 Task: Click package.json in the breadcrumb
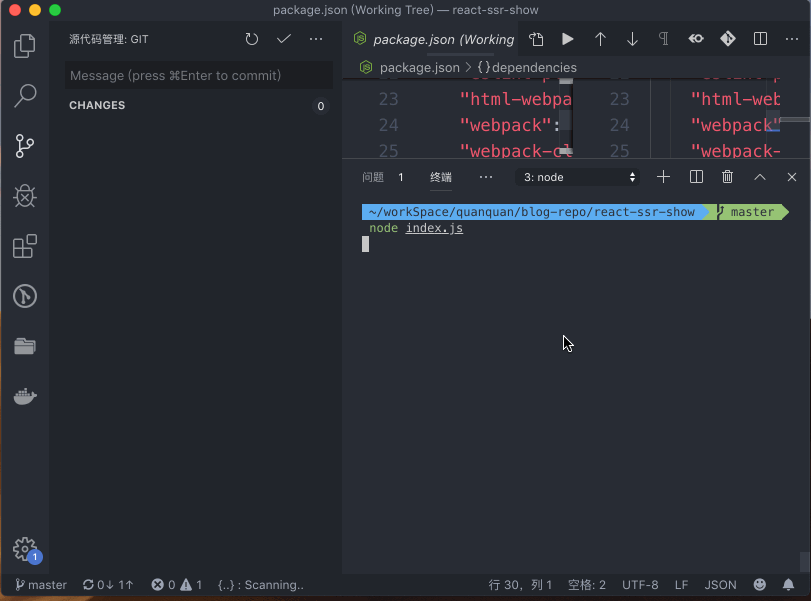(x=419, y=68)
